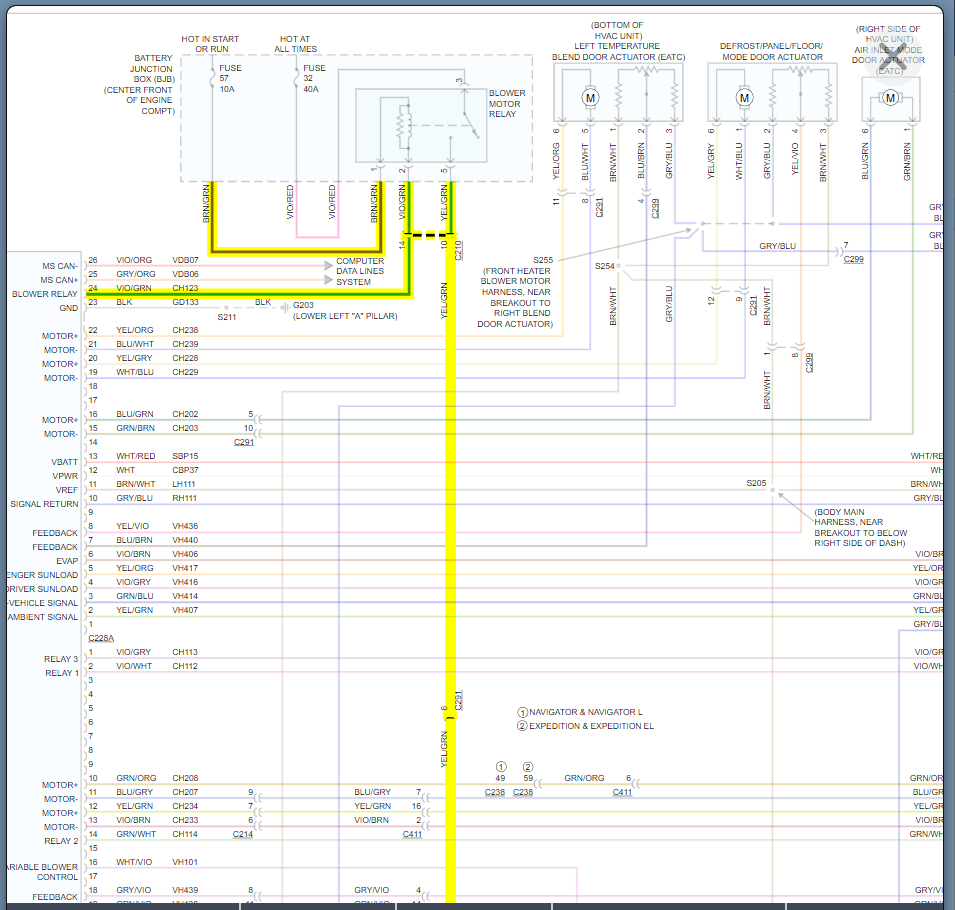Click the MS CAN+ pin label
This screenshot has height=910, width=955.
pos(59,280)
